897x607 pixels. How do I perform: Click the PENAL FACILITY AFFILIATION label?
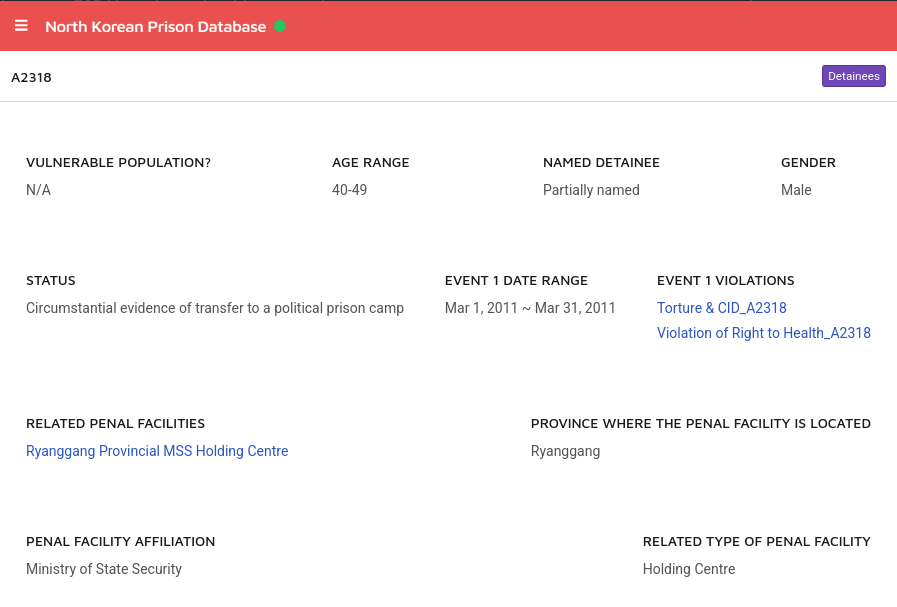tap(121, 541)
